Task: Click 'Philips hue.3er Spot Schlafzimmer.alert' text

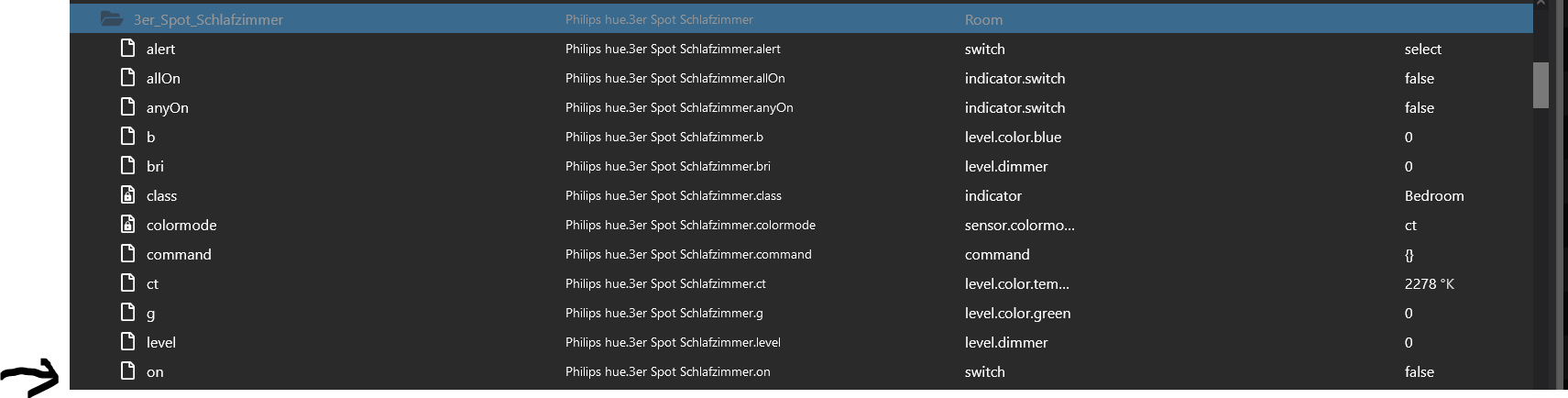Action: [x=673, y=49]
